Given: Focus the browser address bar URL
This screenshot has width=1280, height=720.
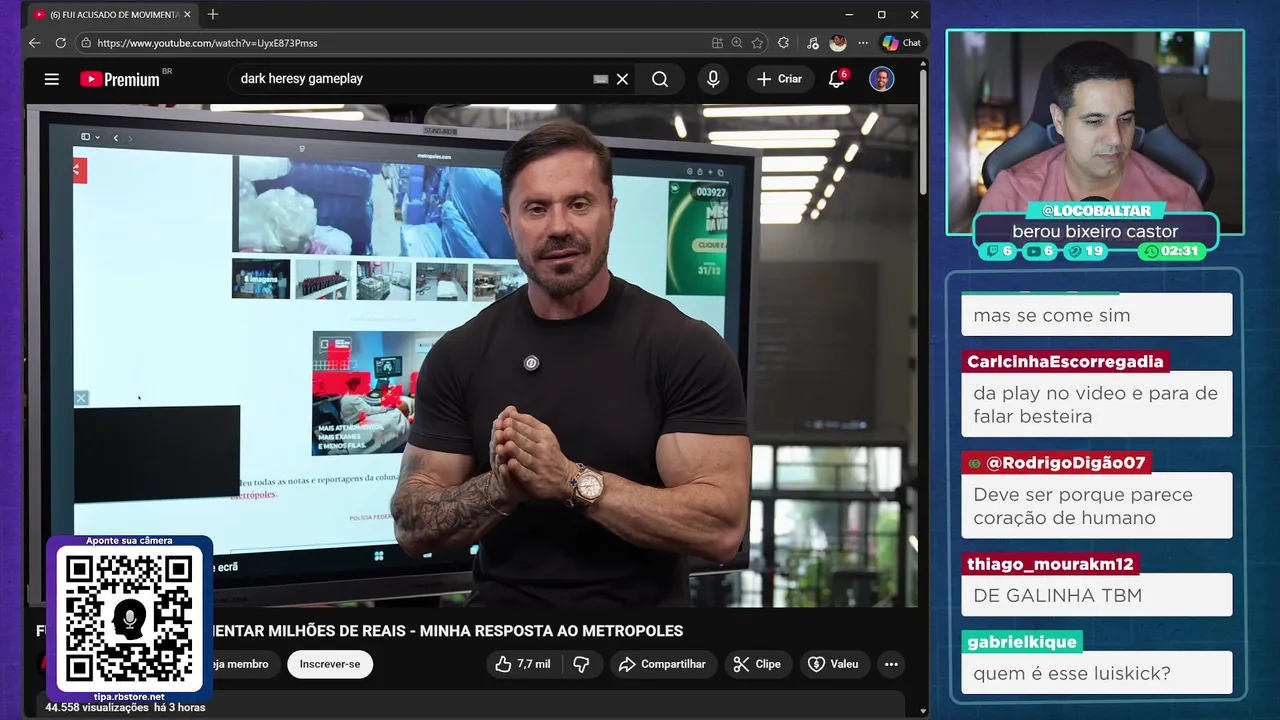Looking at the screenshot, I should pos(400,43).
